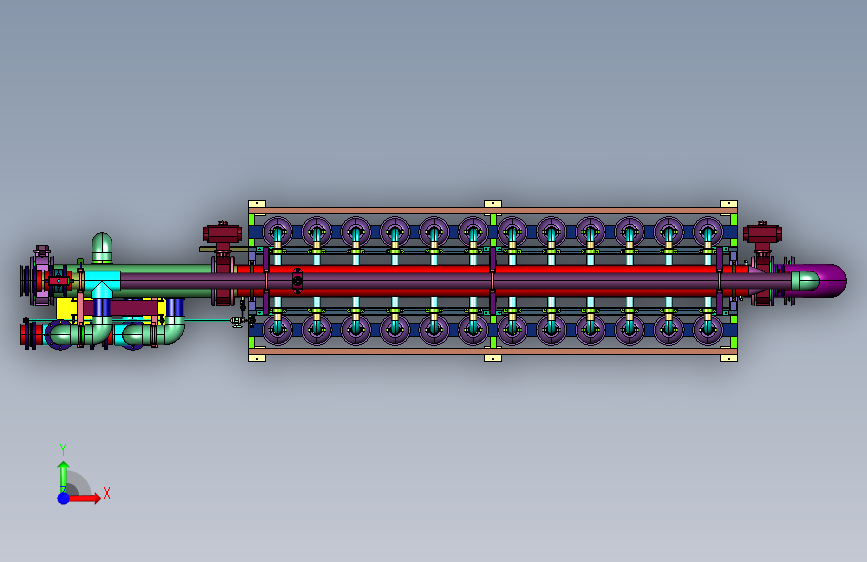The width and height of the screenshot is (867, 562).
Task: Select the blue Z-axis sphere at triad origin
Action: tap(64, 498)
